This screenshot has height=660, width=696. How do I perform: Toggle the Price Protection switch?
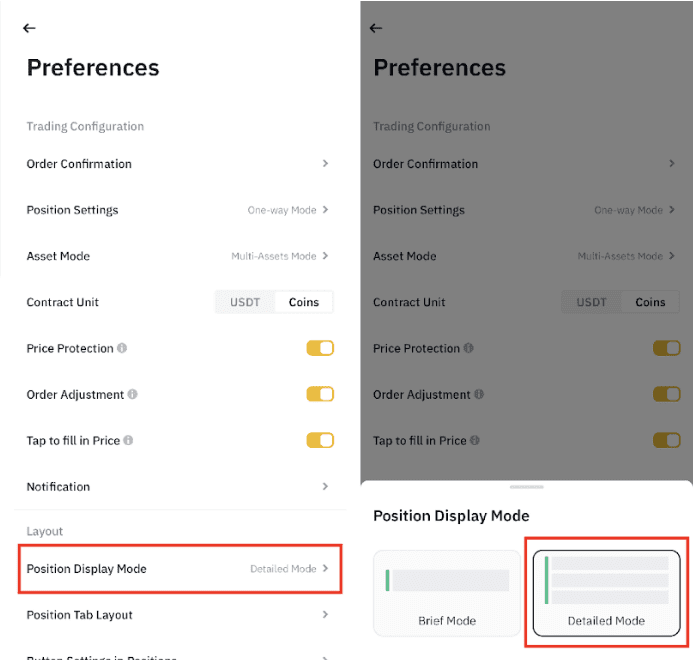pos(320,349)
